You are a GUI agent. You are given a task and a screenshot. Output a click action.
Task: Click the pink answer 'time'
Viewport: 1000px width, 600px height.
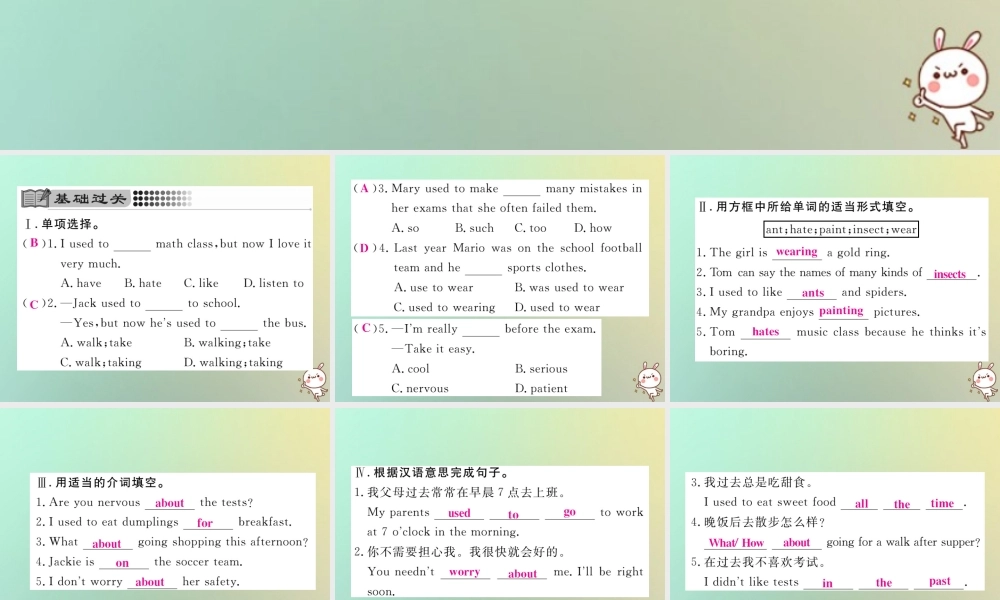[x=942, y=503]
